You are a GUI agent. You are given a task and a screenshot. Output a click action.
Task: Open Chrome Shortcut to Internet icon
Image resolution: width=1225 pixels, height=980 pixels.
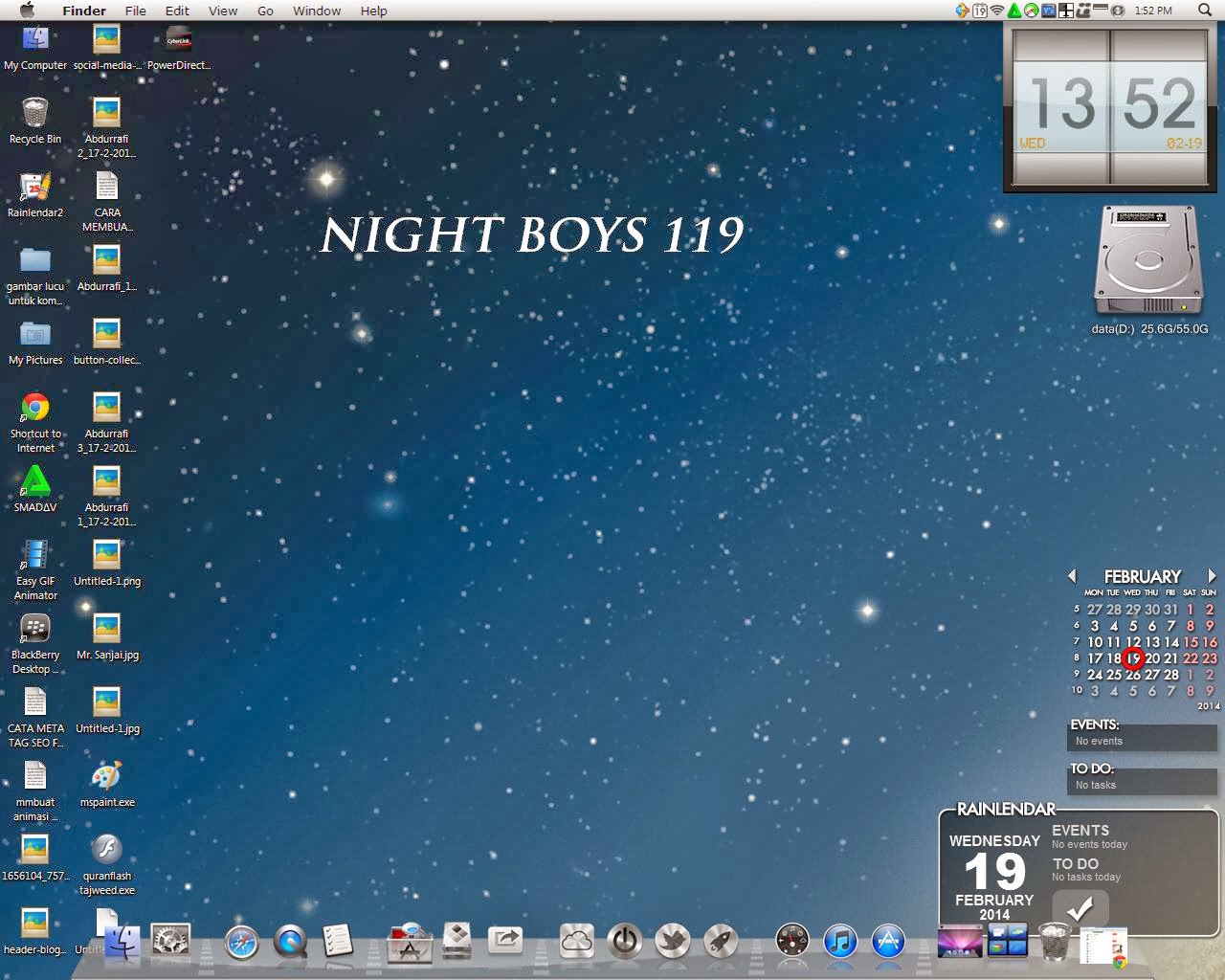[x=35, y=407]
